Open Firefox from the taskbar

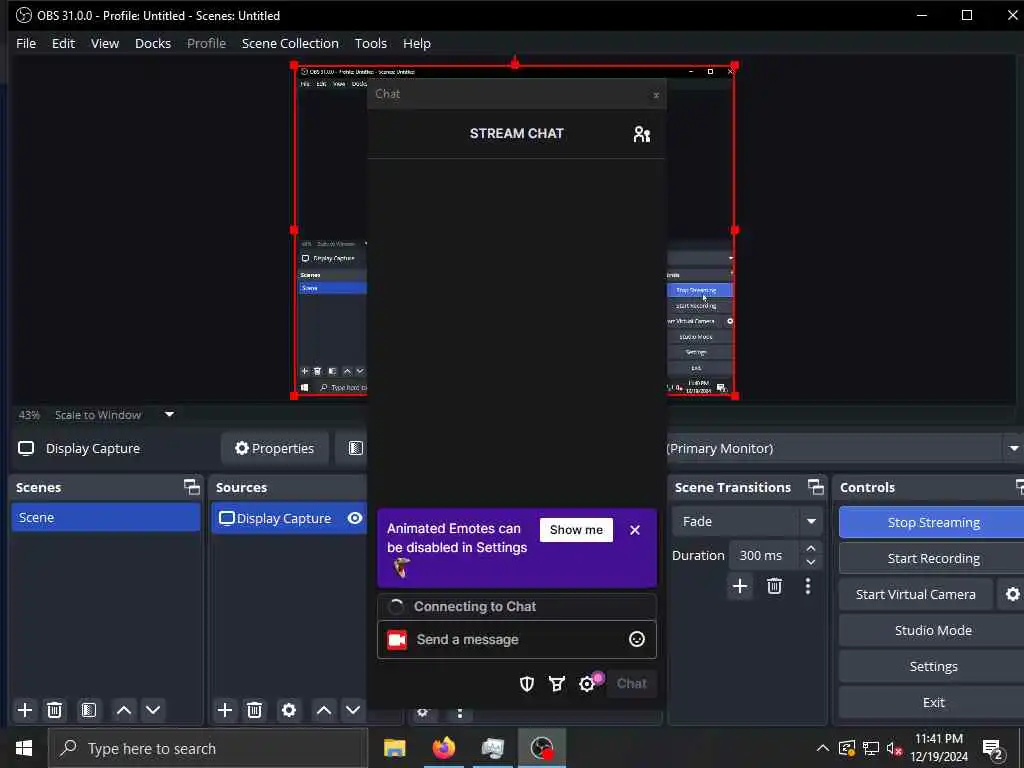[x=443, y=748]
